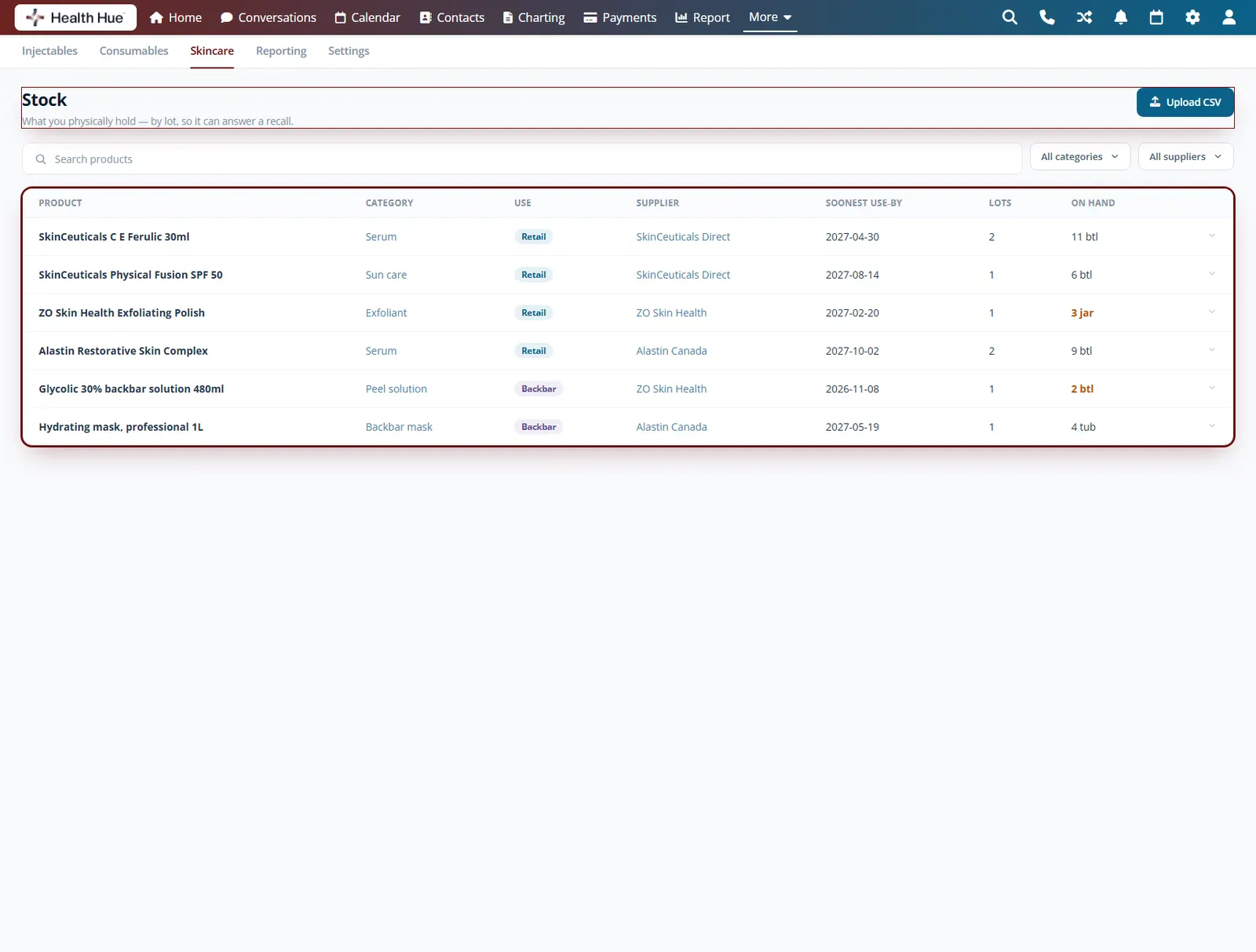
Task: Expand Hydrating mask professional 1L row
Action: click(1212, 426)
